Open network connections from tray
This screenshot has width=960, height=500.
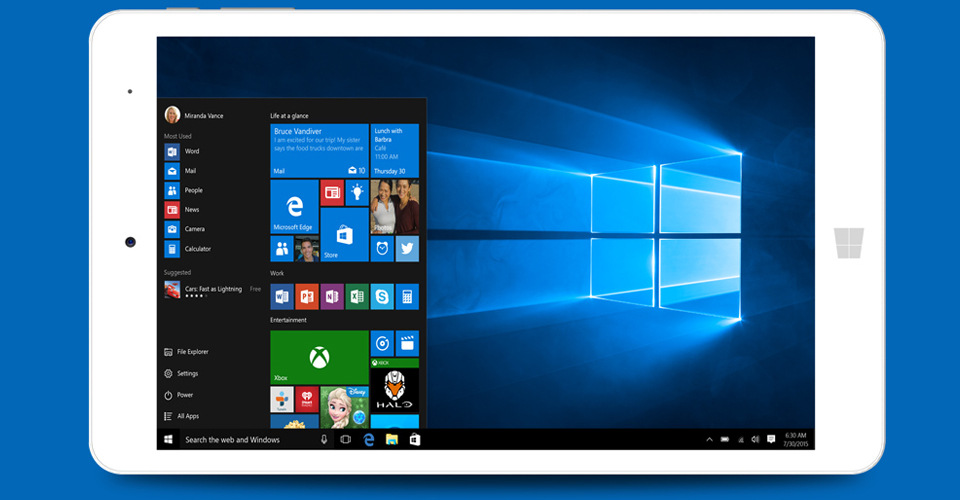[741, 439]
